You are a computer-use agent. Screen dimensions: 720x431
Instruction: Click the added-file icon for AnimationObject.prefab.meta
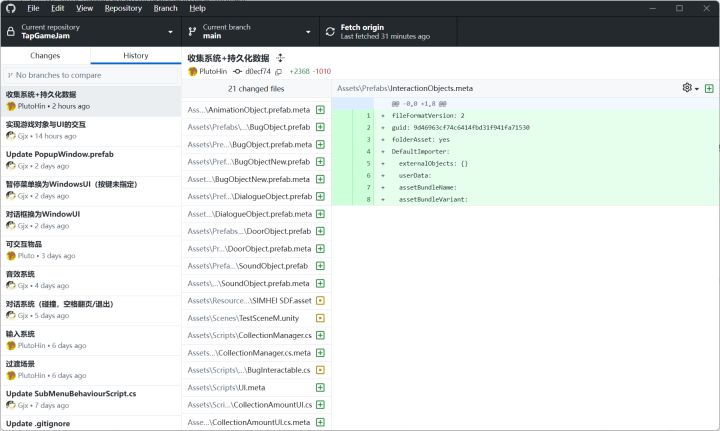coord(320,109)
